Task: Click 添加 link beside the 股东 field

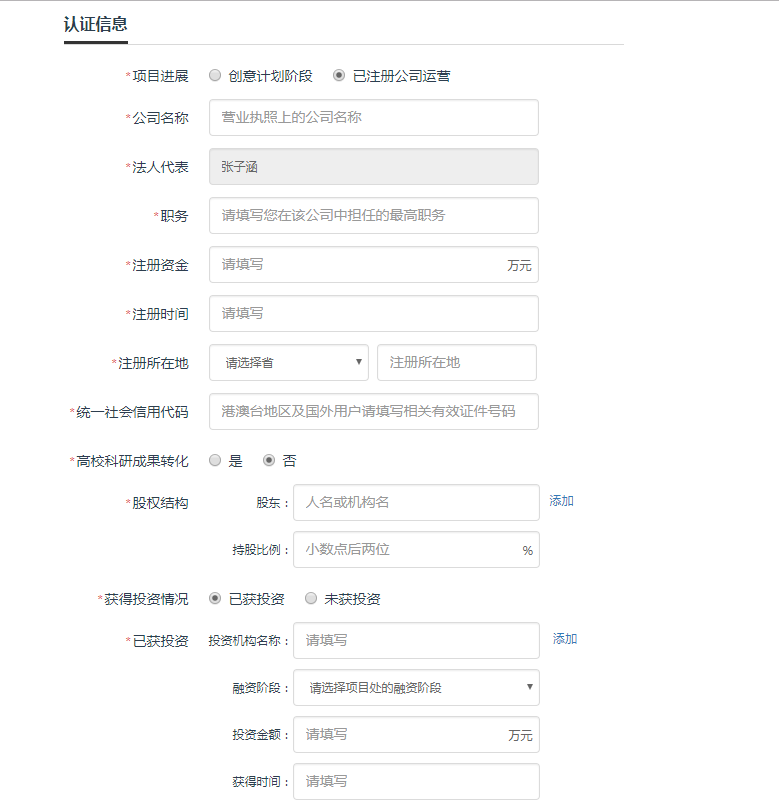Action: click(561, 501)
